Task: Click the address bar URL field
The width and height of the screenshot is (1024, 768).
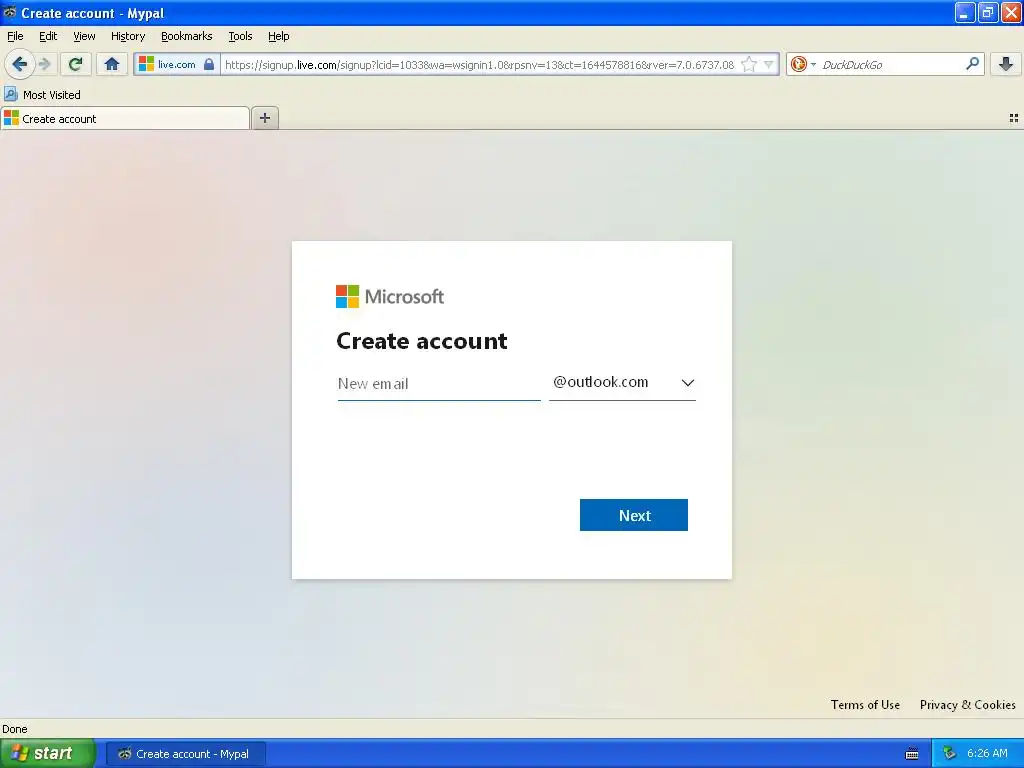Action: [x=479, y=64]
